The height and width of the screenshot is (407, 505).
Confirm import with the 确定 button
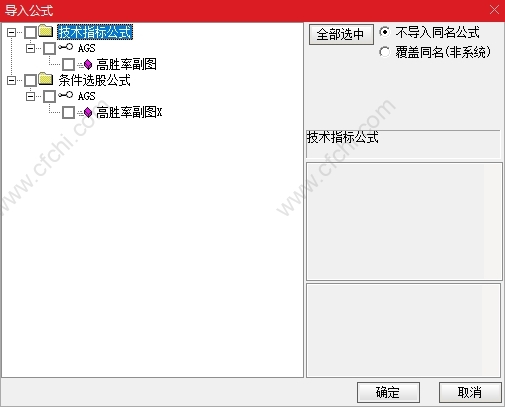pyautogui.click(x=388, y=392)
